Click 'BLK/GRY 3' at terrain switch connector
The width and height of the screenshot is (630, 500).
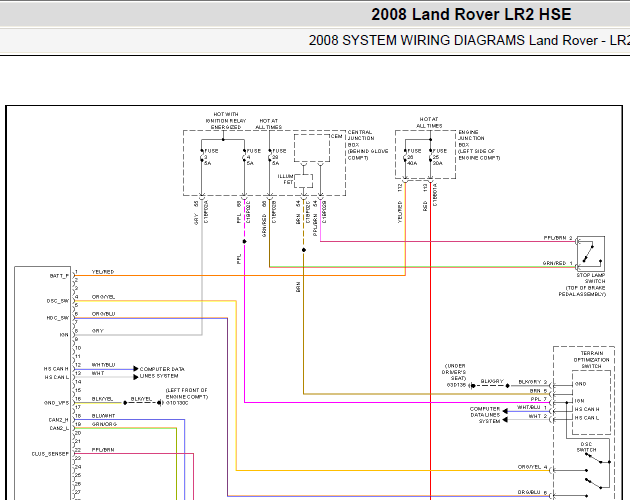pyautogui.click(x=533, y=382)
